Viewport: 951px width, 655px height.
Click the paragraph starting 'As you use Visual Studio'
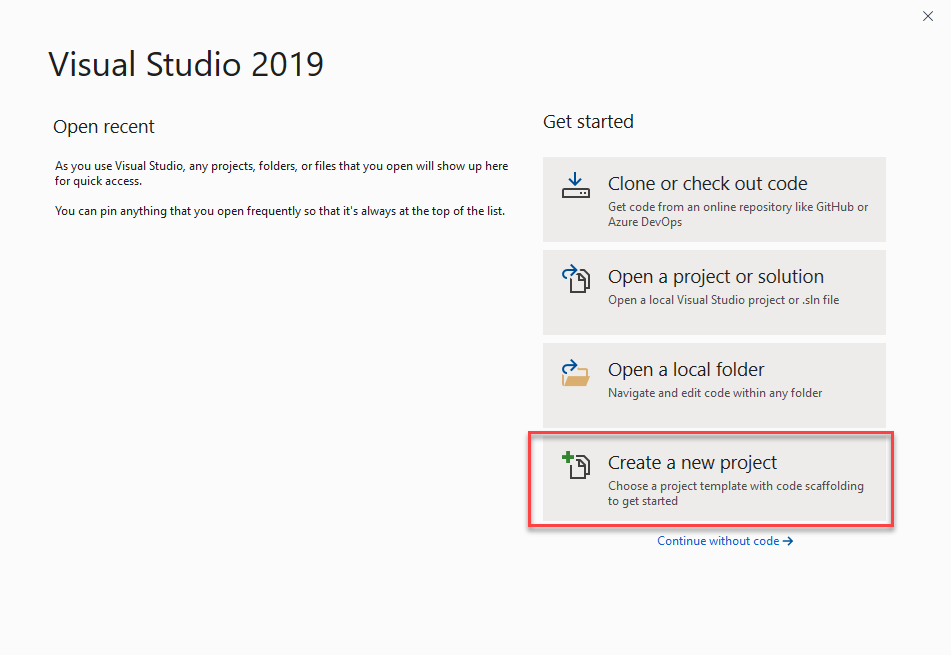tap(281, 173)
